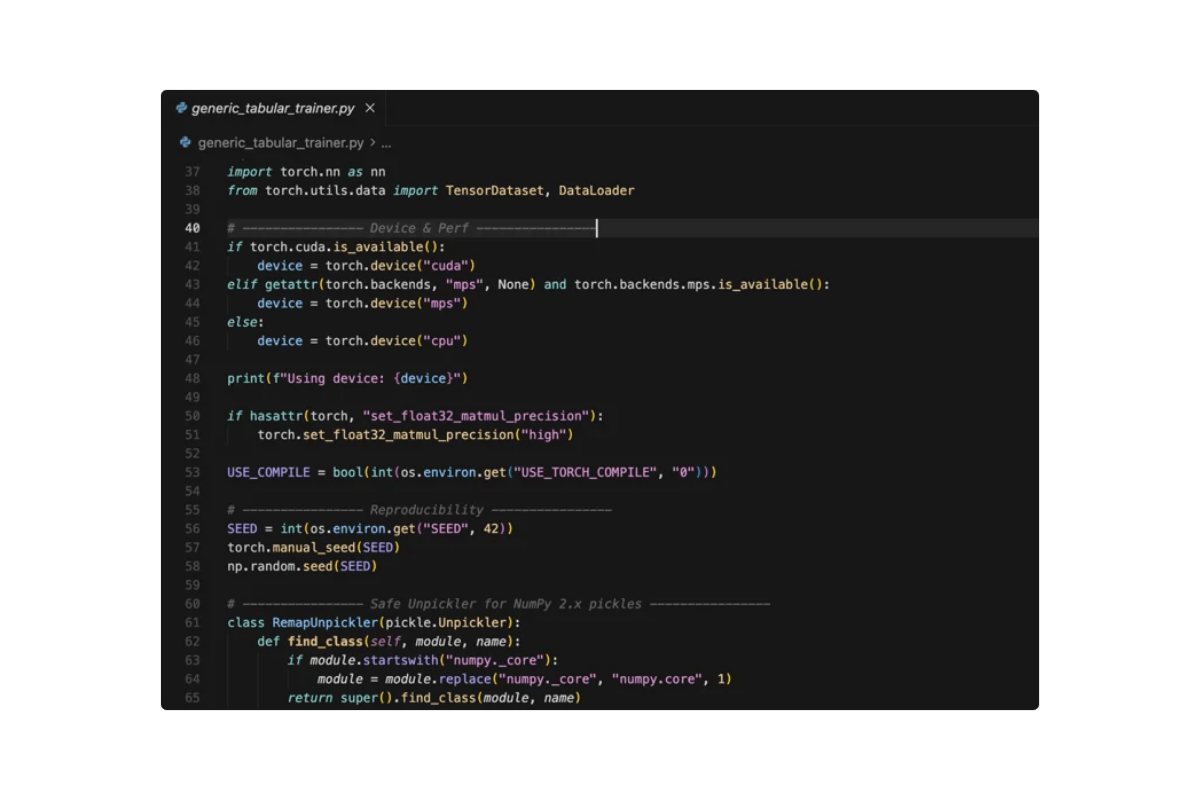Click the Python file icon in the editor tab
This screenshot has width=1200, height=800.
point(181,108)
